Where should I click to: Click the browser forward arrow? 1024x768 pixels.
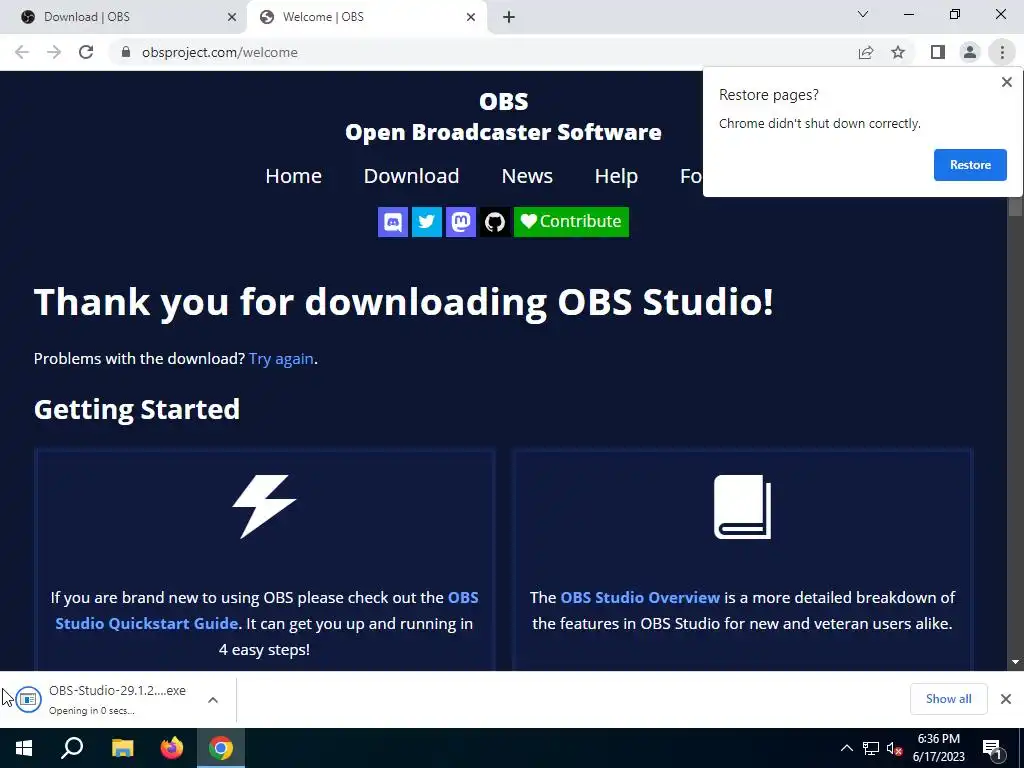[54, 52]
